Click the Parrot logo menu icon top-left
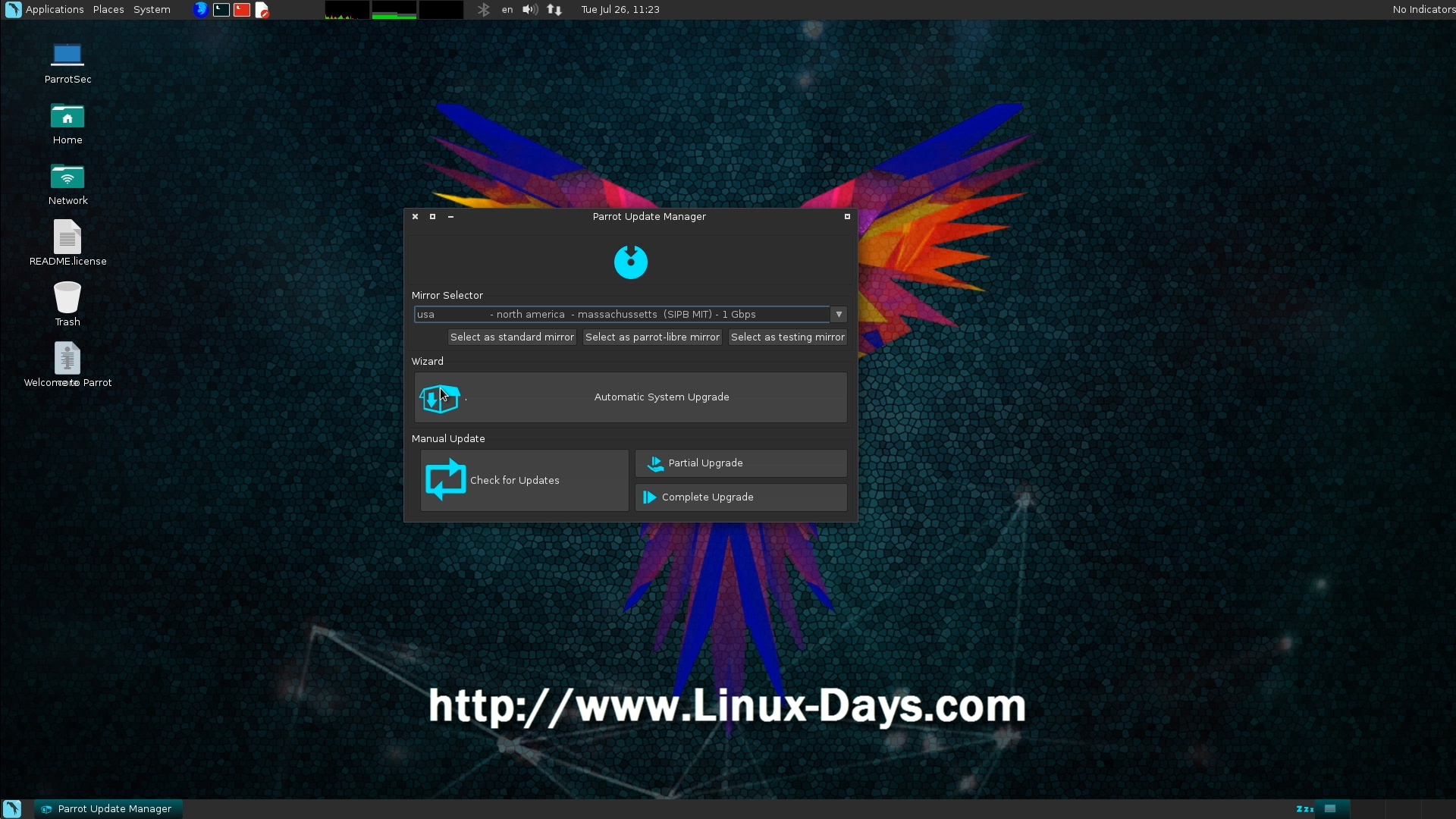 point(13,10)
